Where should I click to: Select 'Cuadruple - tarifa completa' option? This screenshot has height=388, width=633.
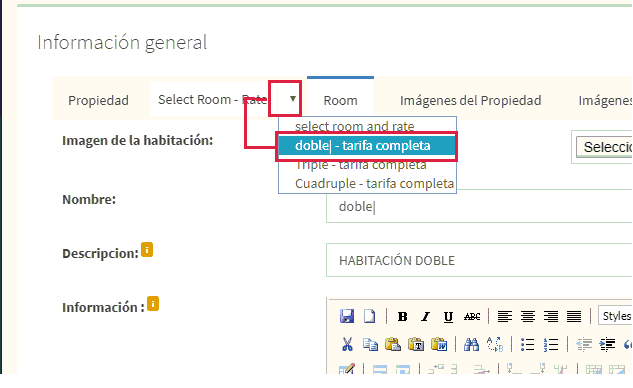(367, 184)
